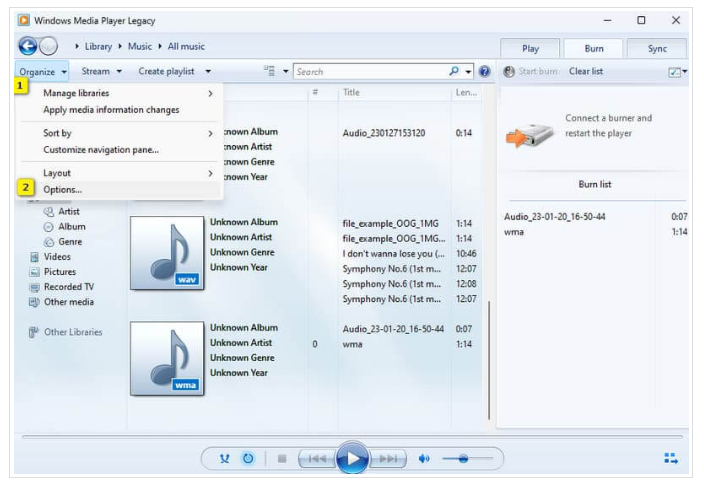Click Clear list button
Viewport: 704px width, 487px height.
click(586, 71)
